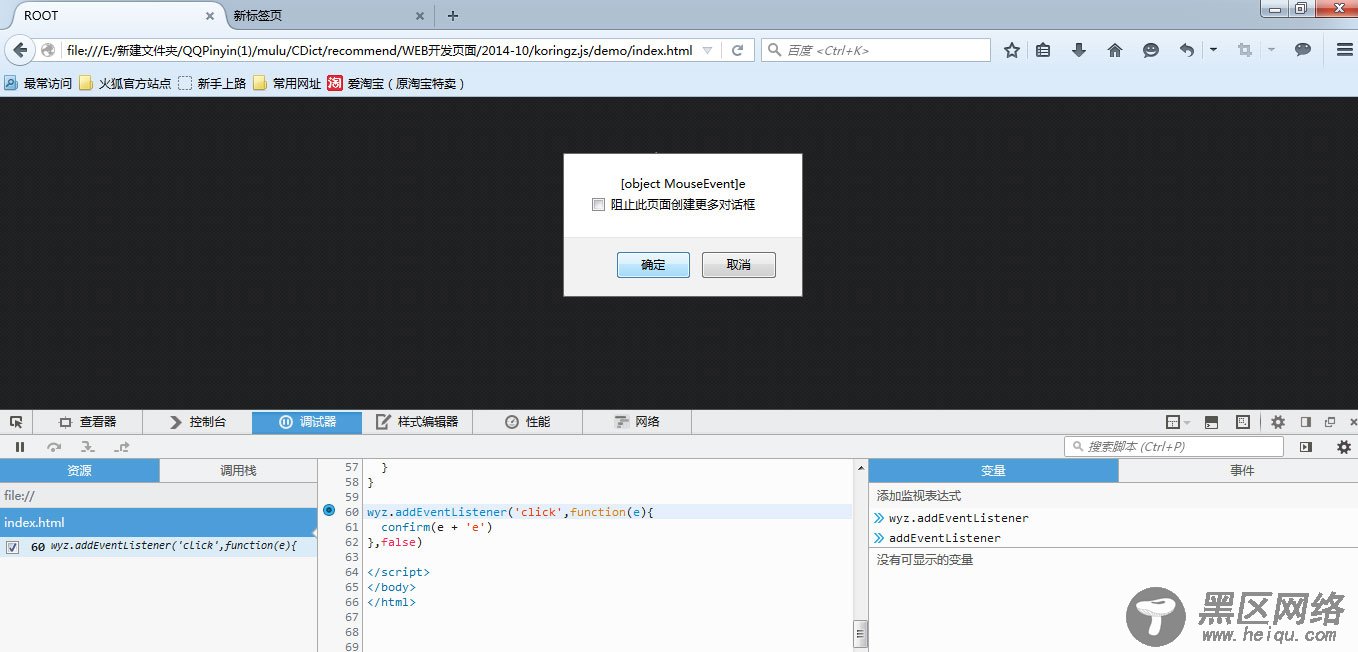Open the 网络 network tab
The height and width of the screenshot is (652, 1358).
click(x=637, y=422)
